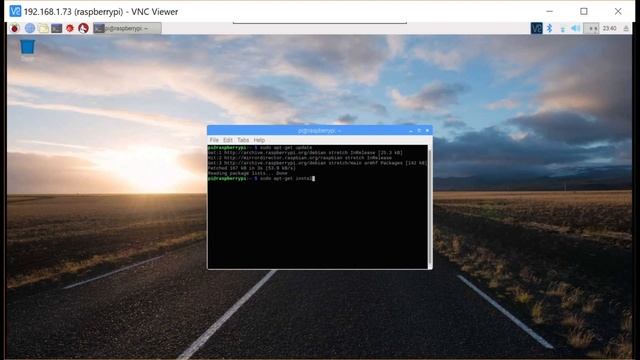Image resolution: width=640 pixels, height=360 pixels.
Task: Close the VNC Viewer window
Action: point(618,11)
